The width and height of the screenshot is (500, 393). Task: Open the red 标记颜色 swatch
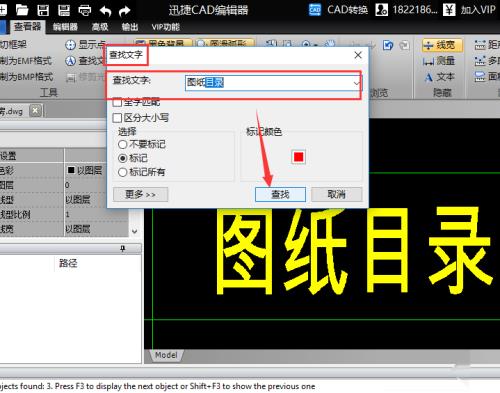(298, 157)
